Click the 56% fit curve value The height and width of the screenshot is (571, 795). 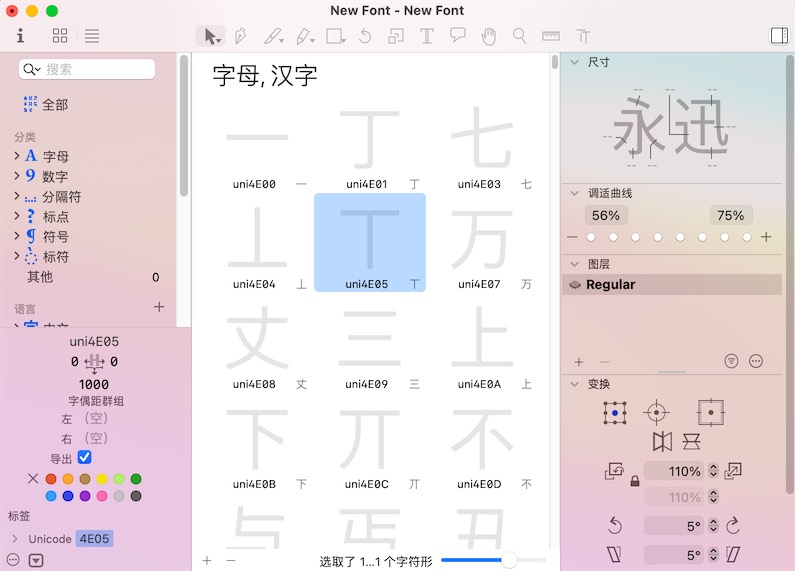[606, 216]
